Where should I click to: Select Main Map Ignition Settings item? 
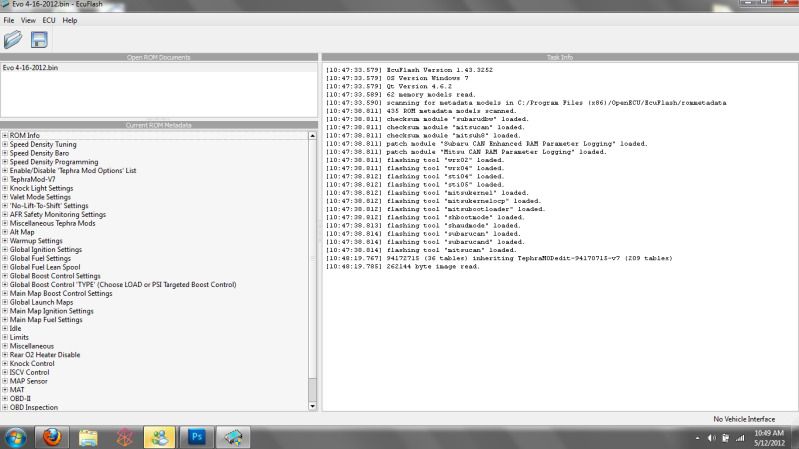(x=51, y=311)
